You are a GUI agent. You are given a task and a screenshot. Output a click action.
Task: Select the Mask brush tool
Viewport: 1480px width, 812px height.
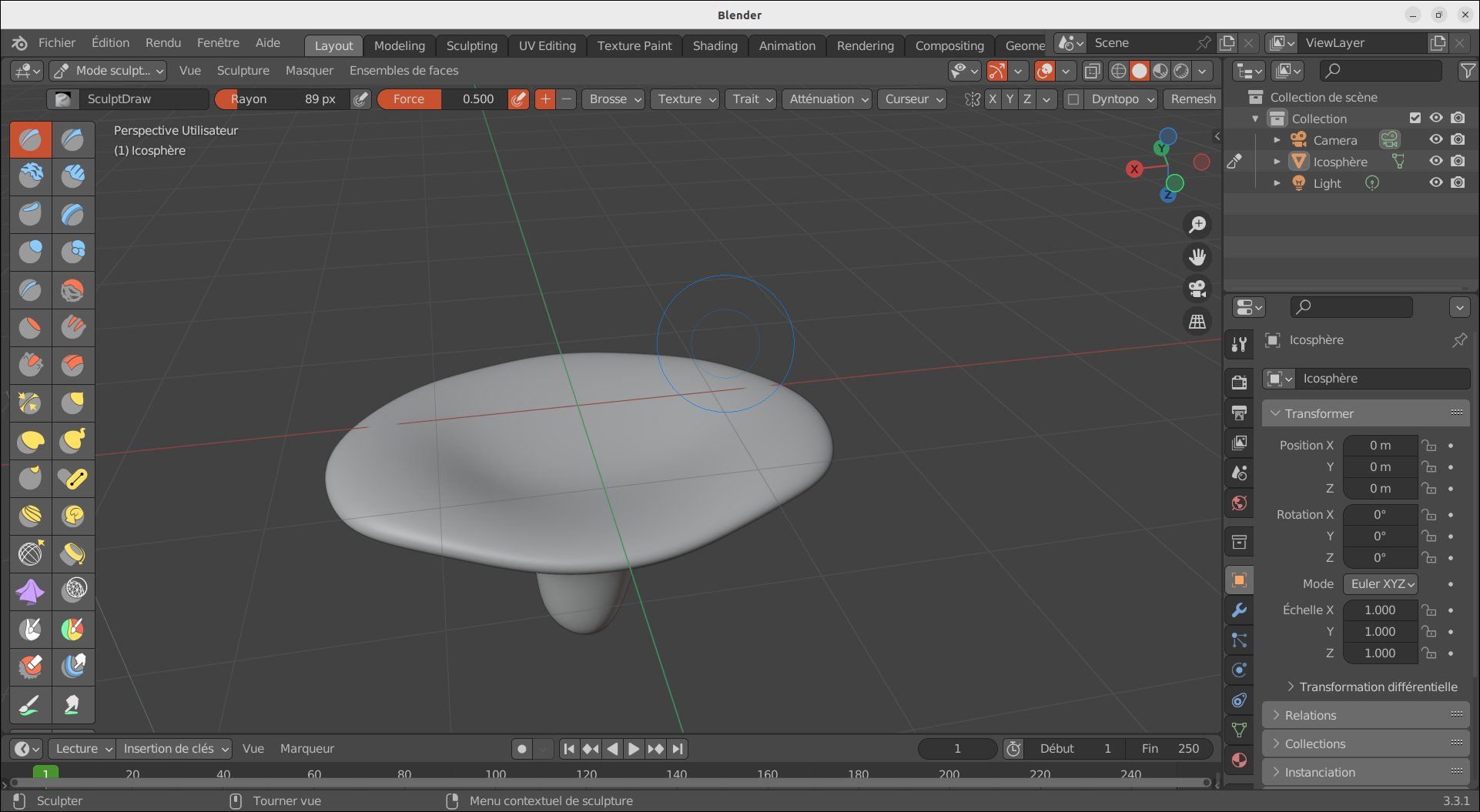[31, 629]
